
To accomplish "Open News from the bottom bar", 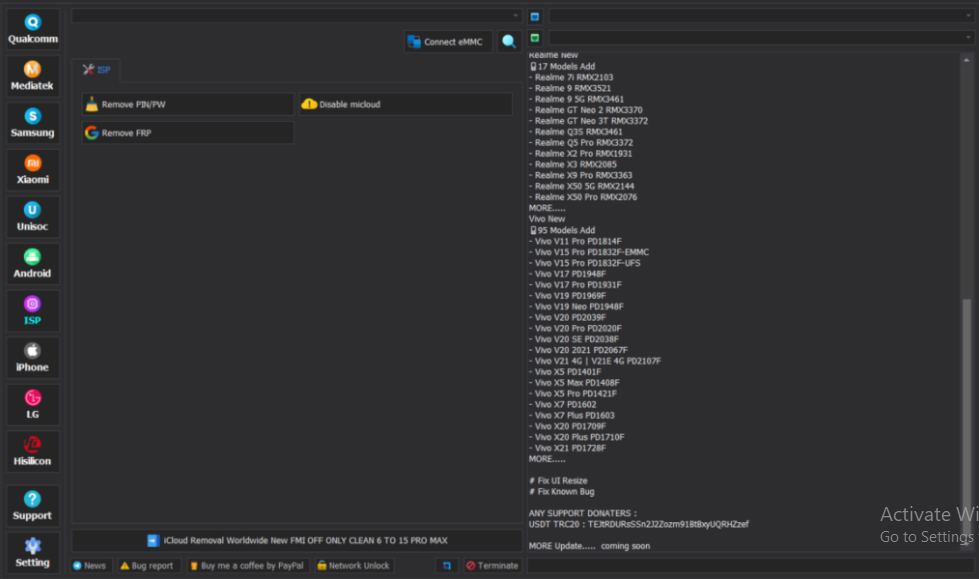I will pos(91,565).
